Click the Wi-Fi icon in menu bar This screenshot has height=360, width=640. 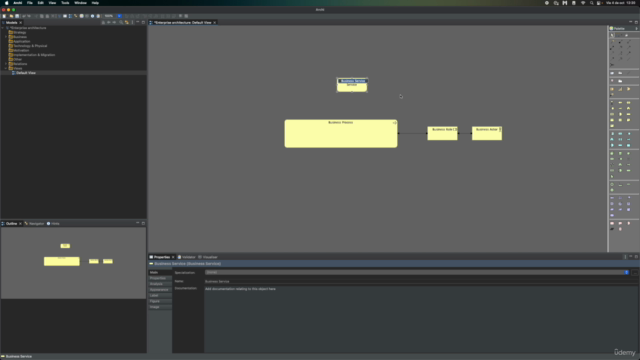pyautogui.click(x=583, y=3)
